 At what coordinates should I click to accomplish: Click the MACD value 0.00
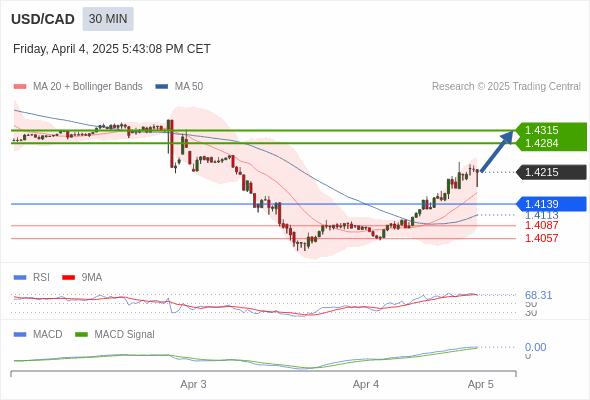coord(535,347)
